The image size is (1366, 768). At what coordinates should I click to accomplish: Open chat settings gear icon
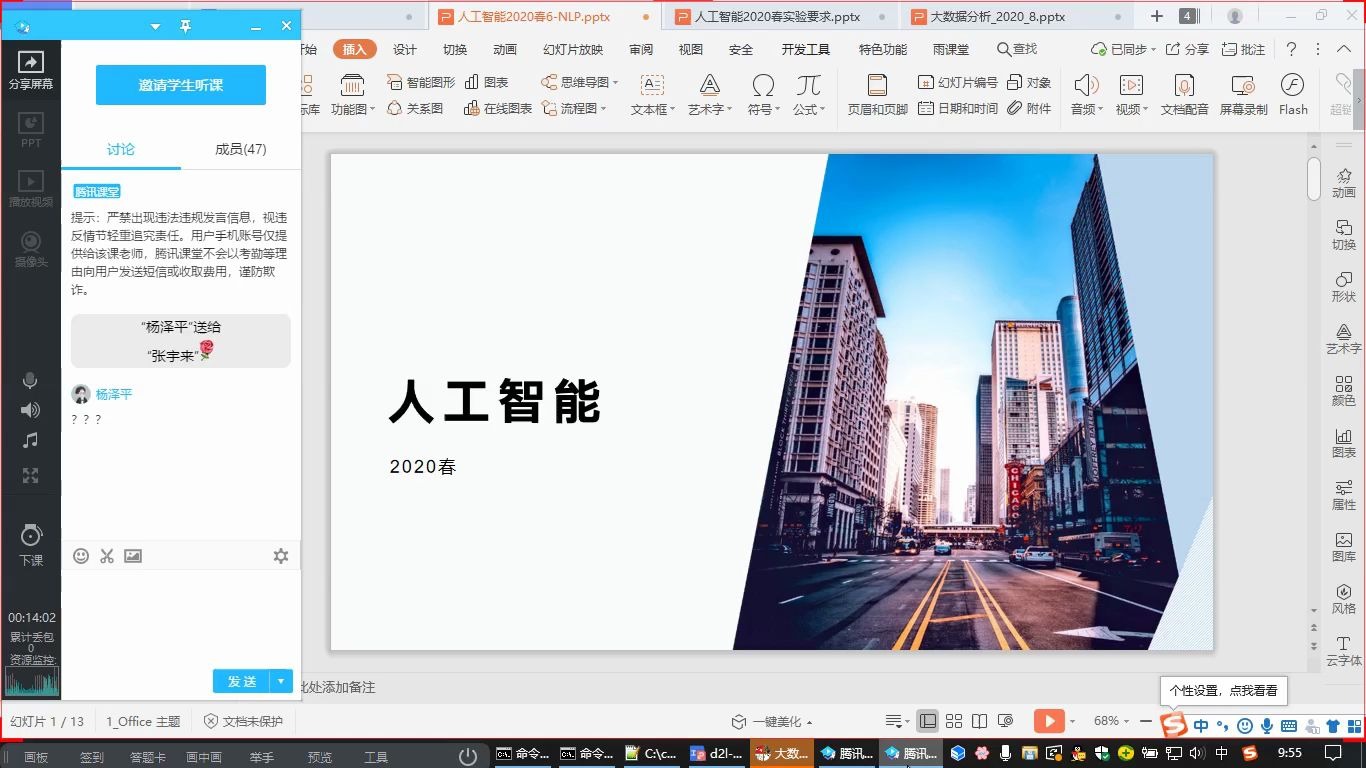pyautogui.click(x=281, y=556)
